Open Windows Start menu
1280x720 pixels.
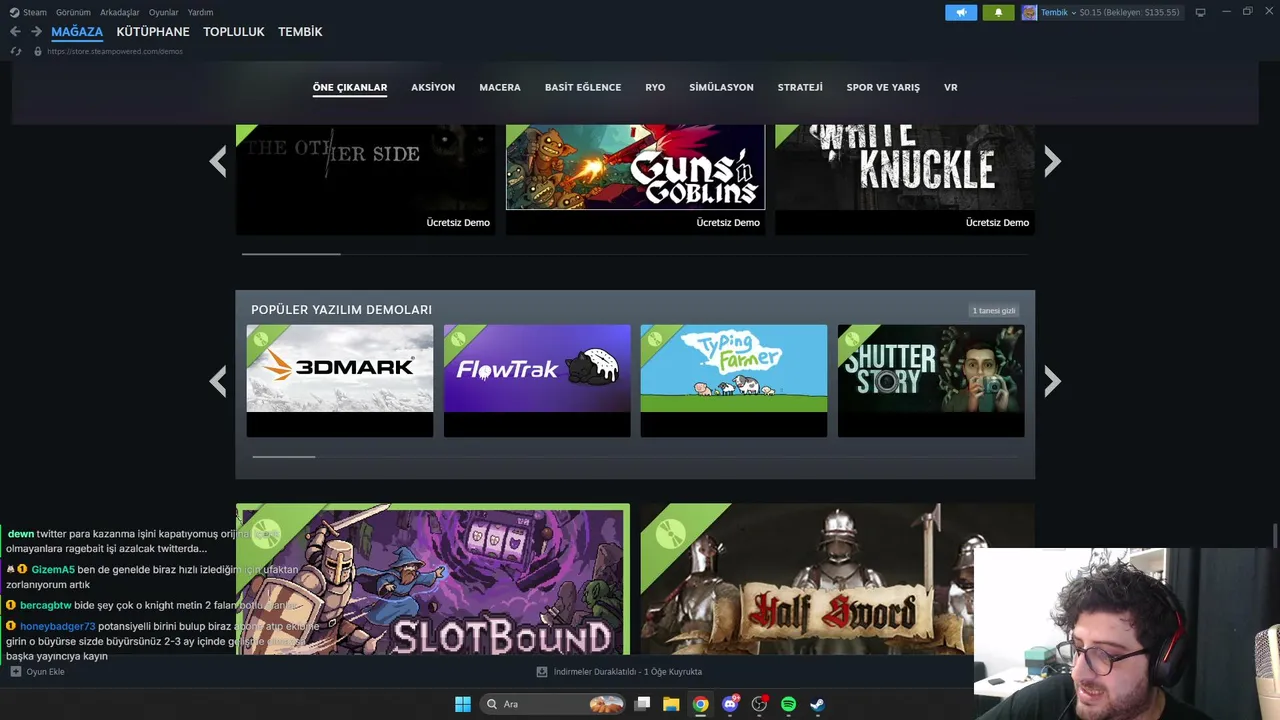coord(463,704)
